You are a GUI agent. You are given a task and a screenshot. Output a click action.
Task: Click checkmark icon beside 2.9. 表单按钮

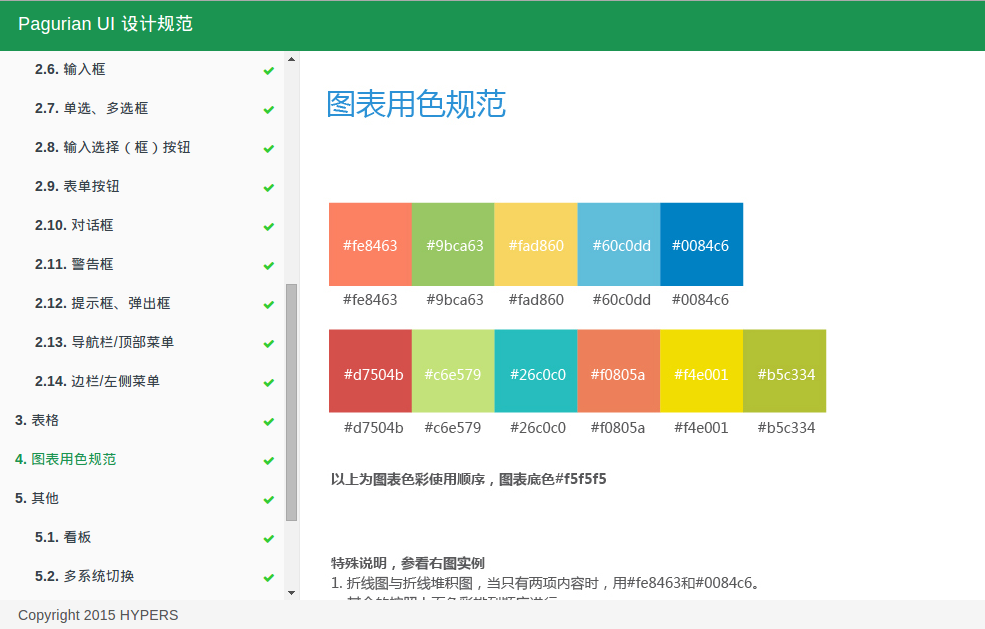(269, 187)
